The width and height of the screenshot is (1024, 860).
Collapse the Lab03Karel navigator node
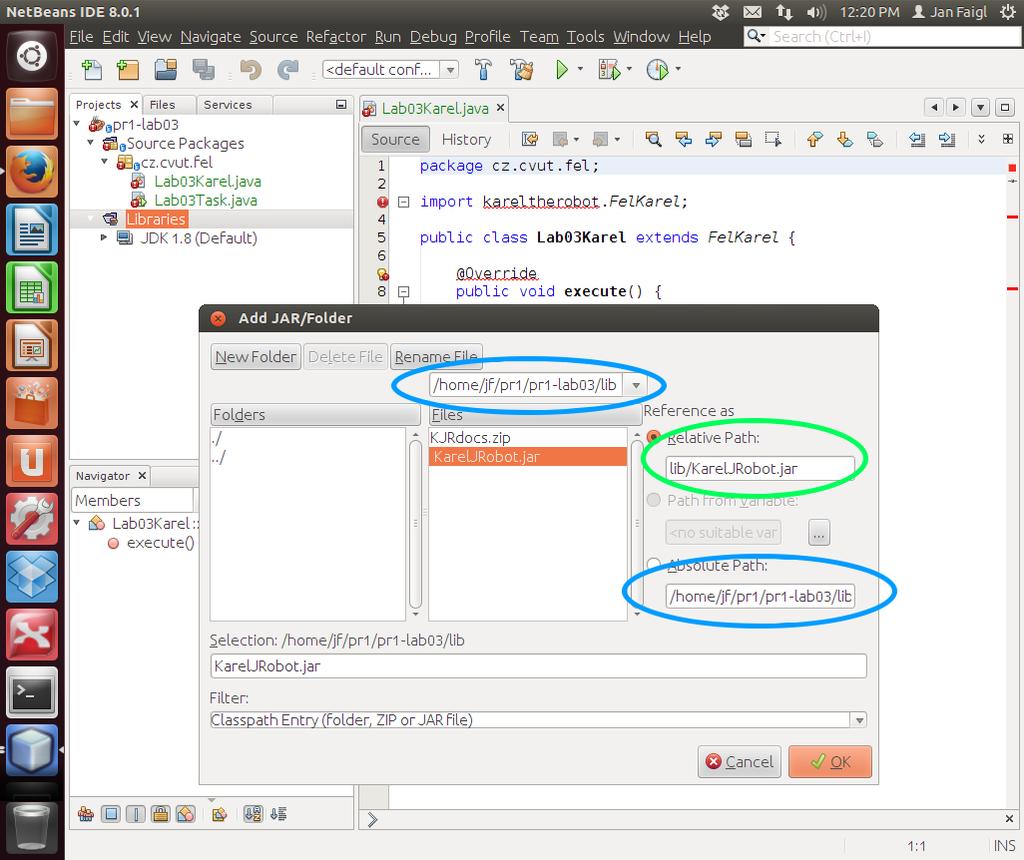[77, 523]
